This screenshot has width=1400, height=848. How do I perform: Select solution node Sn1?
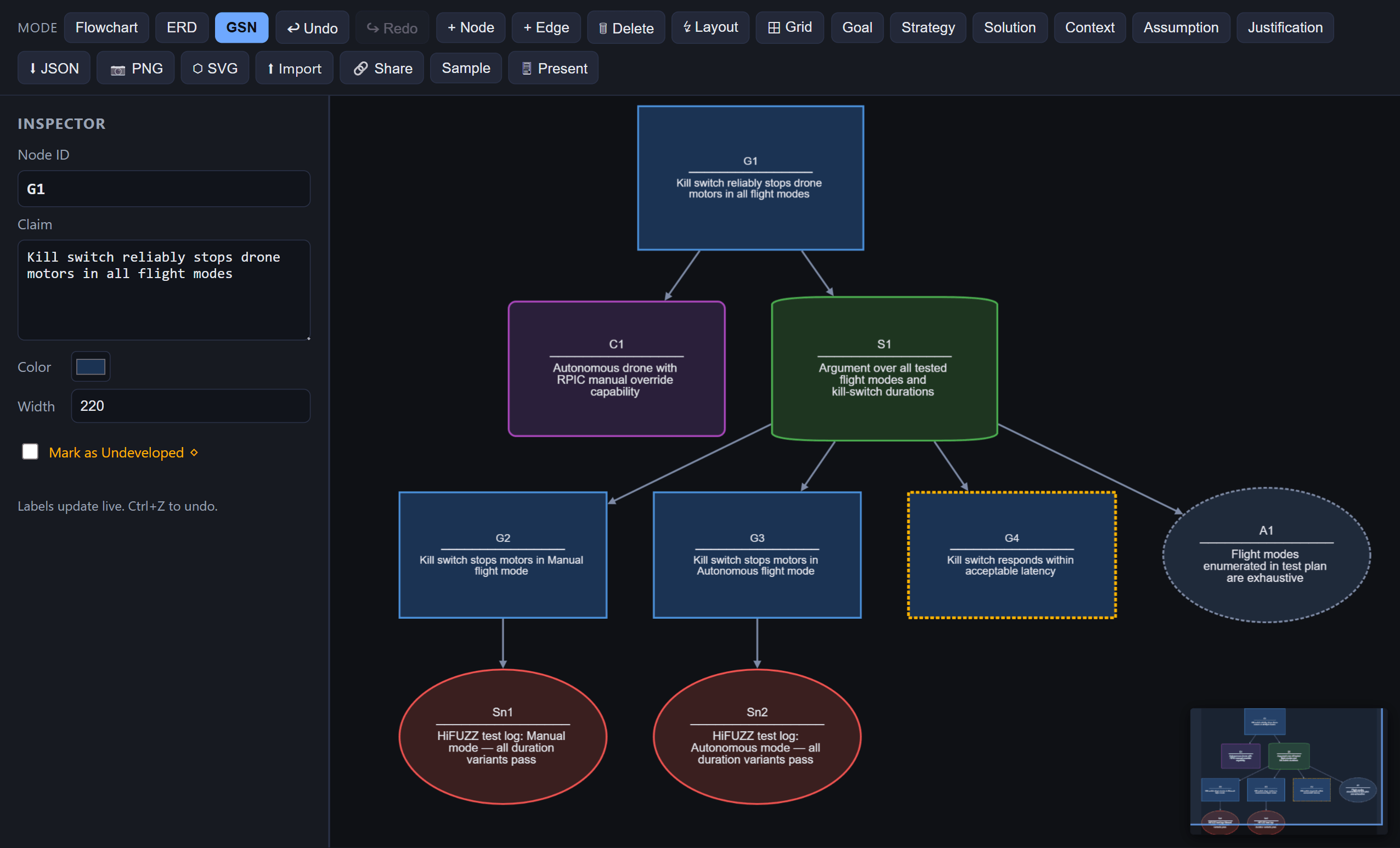(x=503, y=737)
